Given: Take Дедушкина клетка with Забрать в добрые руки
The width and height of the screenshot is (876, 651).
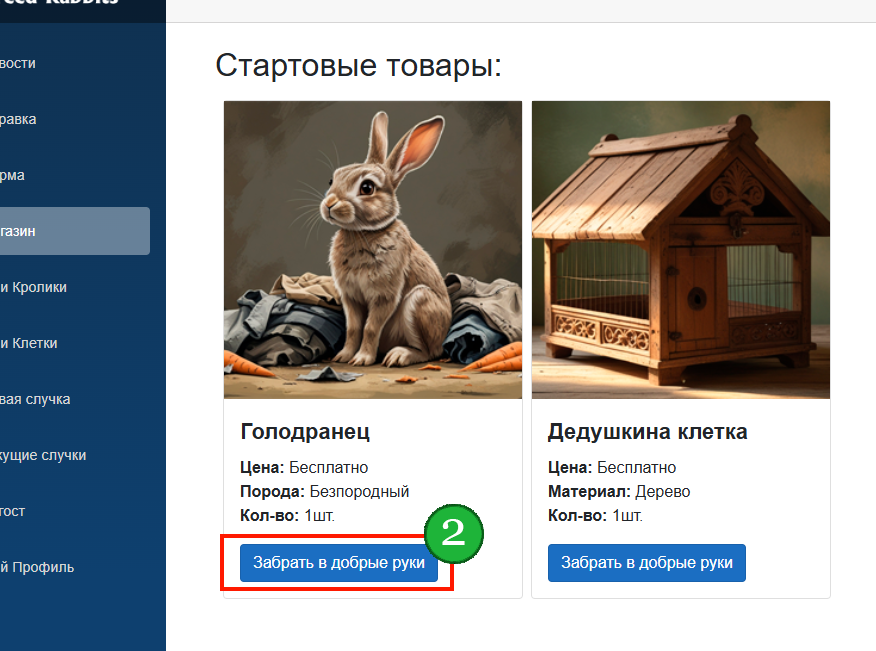Looking at the screenshot, I should point(646,563).
